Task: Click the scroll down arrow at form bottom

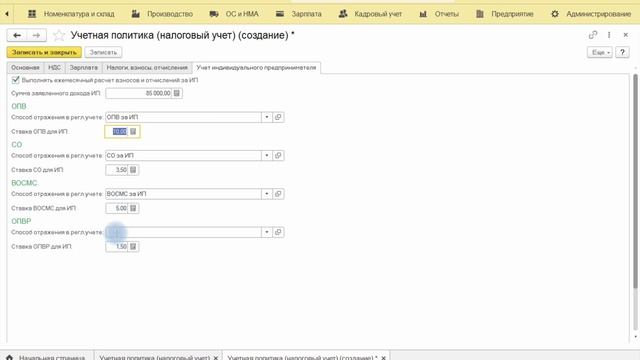Action: coord(636,337)
